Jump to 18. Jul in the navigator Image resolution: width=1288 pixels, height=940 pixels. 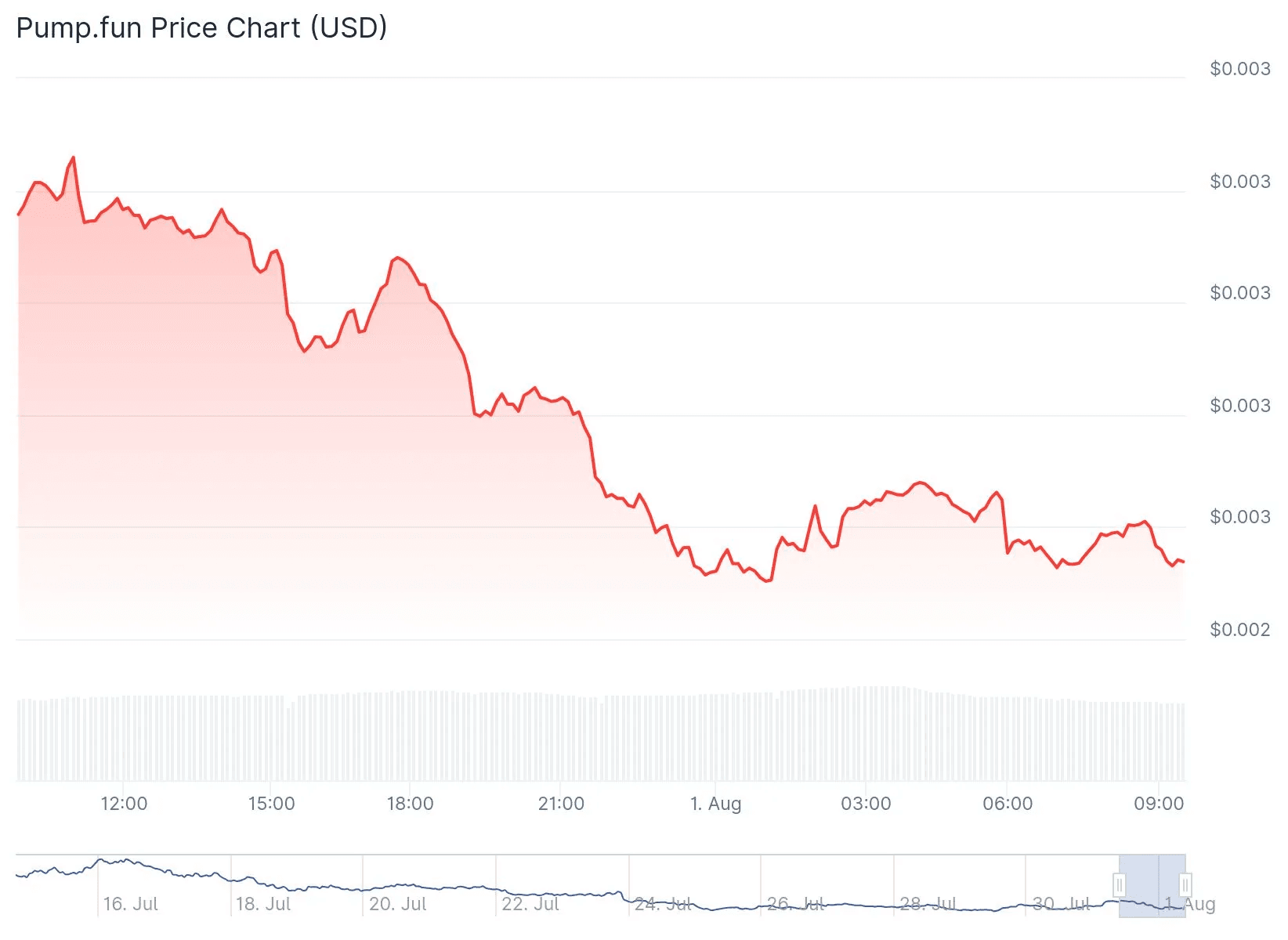point(263,904)
